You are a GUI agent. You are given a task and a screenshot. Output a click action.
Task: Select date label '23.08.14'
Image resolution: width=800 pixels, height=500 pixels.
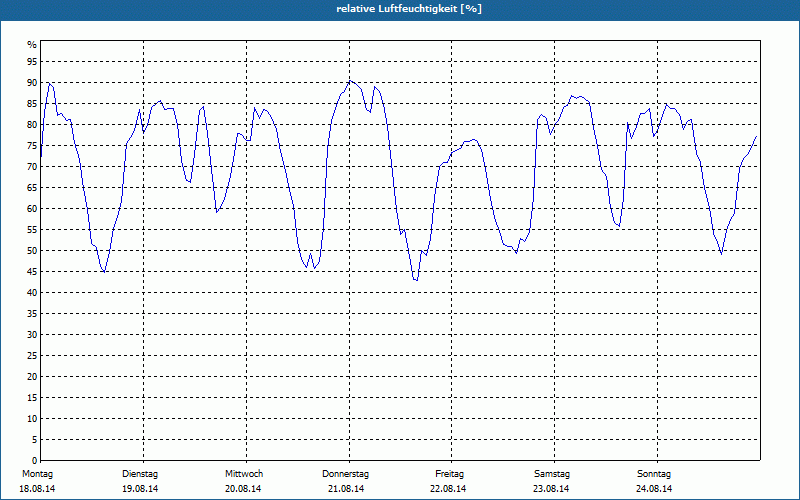pyautogui.click(x=551, y=489)
